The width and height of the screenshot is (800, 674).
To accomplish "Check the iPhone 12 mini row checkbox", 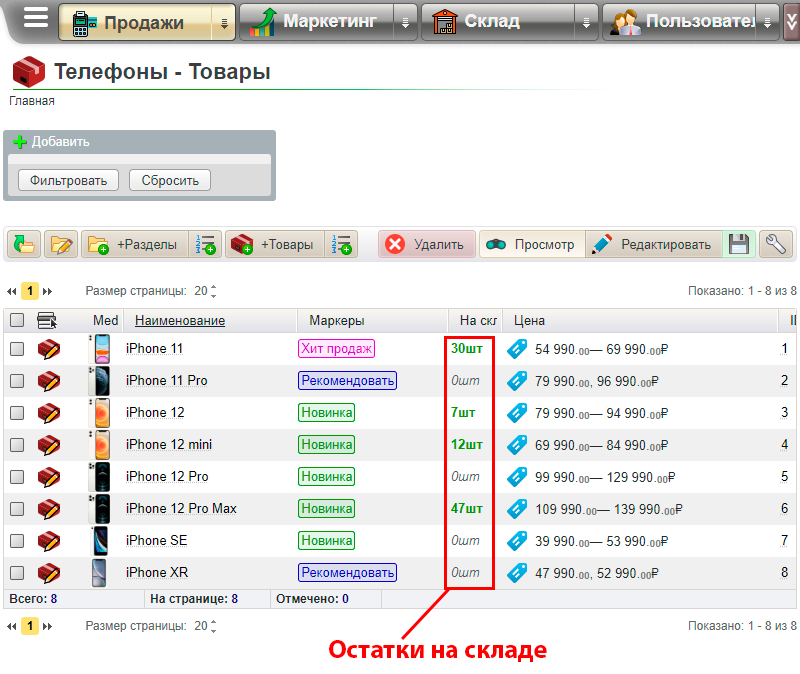I will click(x=17, y=445).
